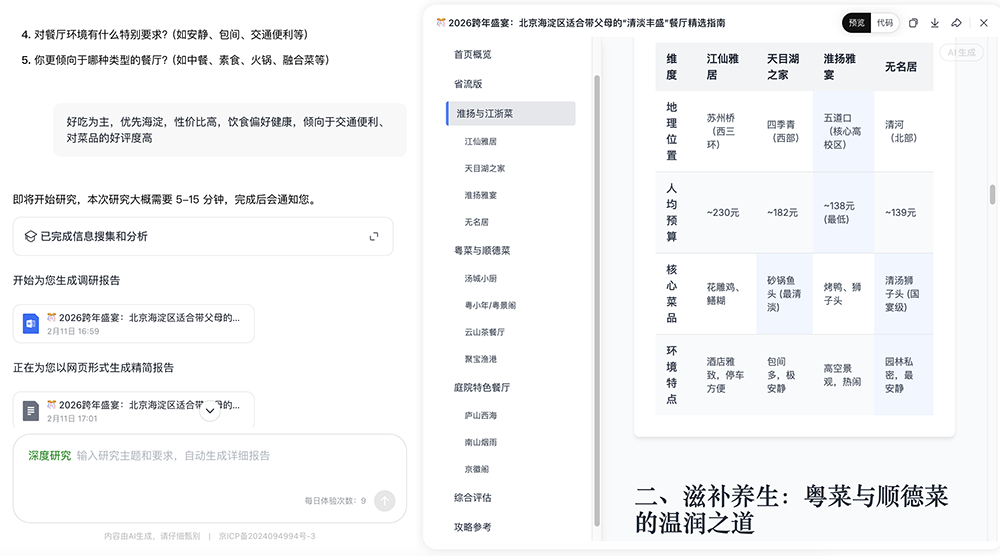Click the 五道口 (核心高校区) location cell
Viewport: 1000px width, 556px height.
842,131
